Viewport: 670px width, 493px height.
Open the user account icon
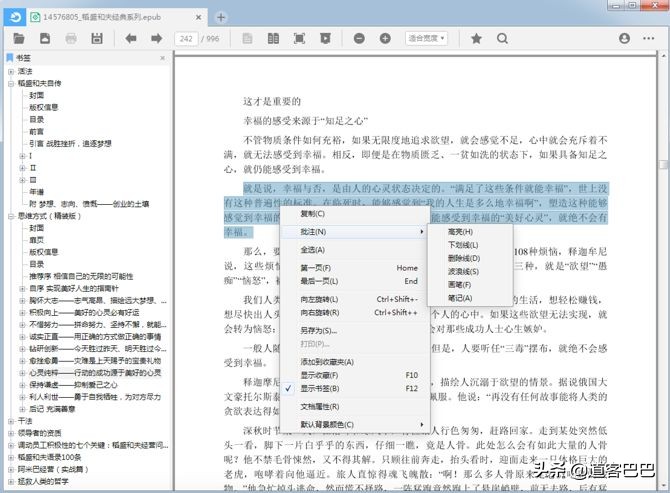[x=624, y=38]
